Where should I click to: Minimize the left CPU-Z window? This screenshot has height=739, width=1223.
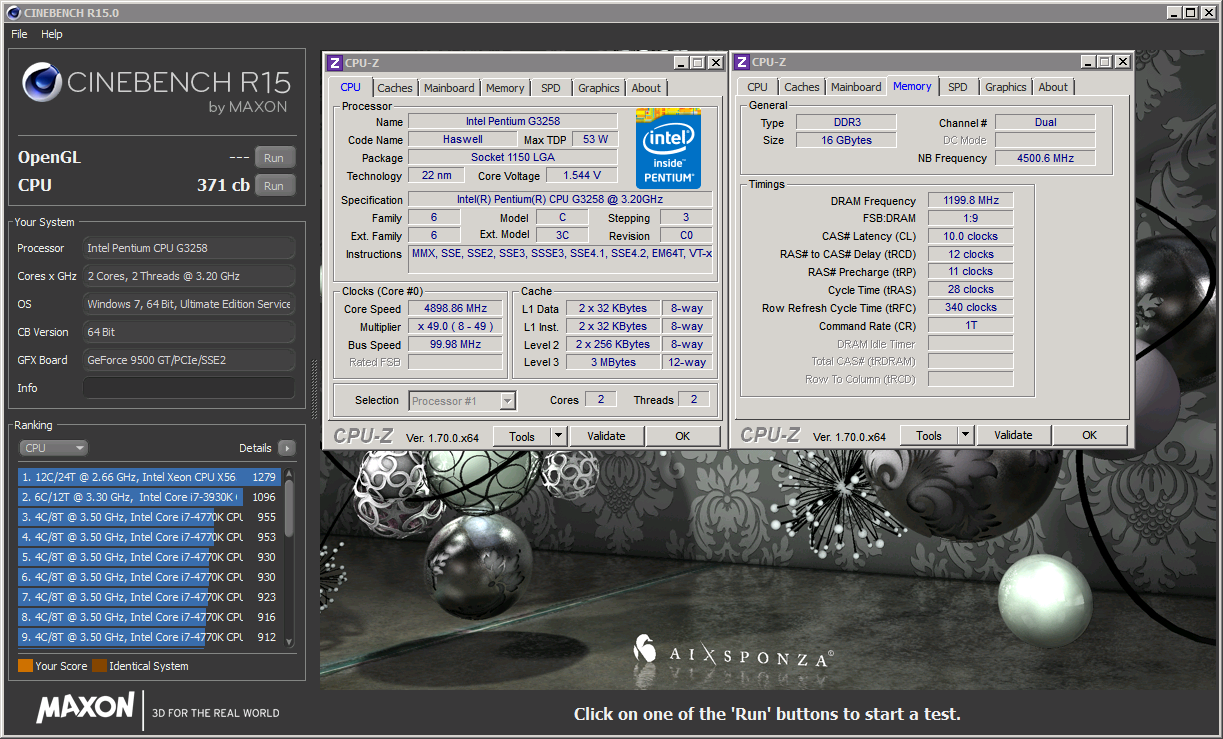coord(680,62)
